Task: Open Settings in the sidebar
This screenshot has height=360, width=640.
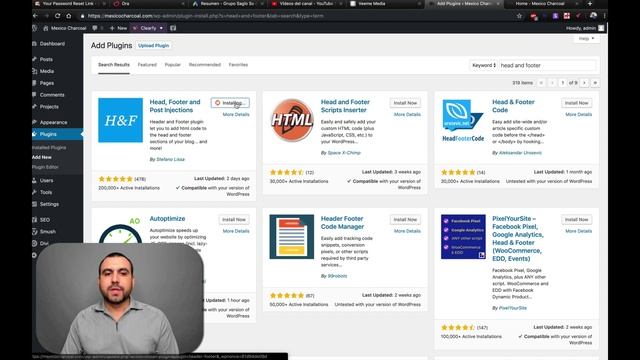Action: click(49, 204)
